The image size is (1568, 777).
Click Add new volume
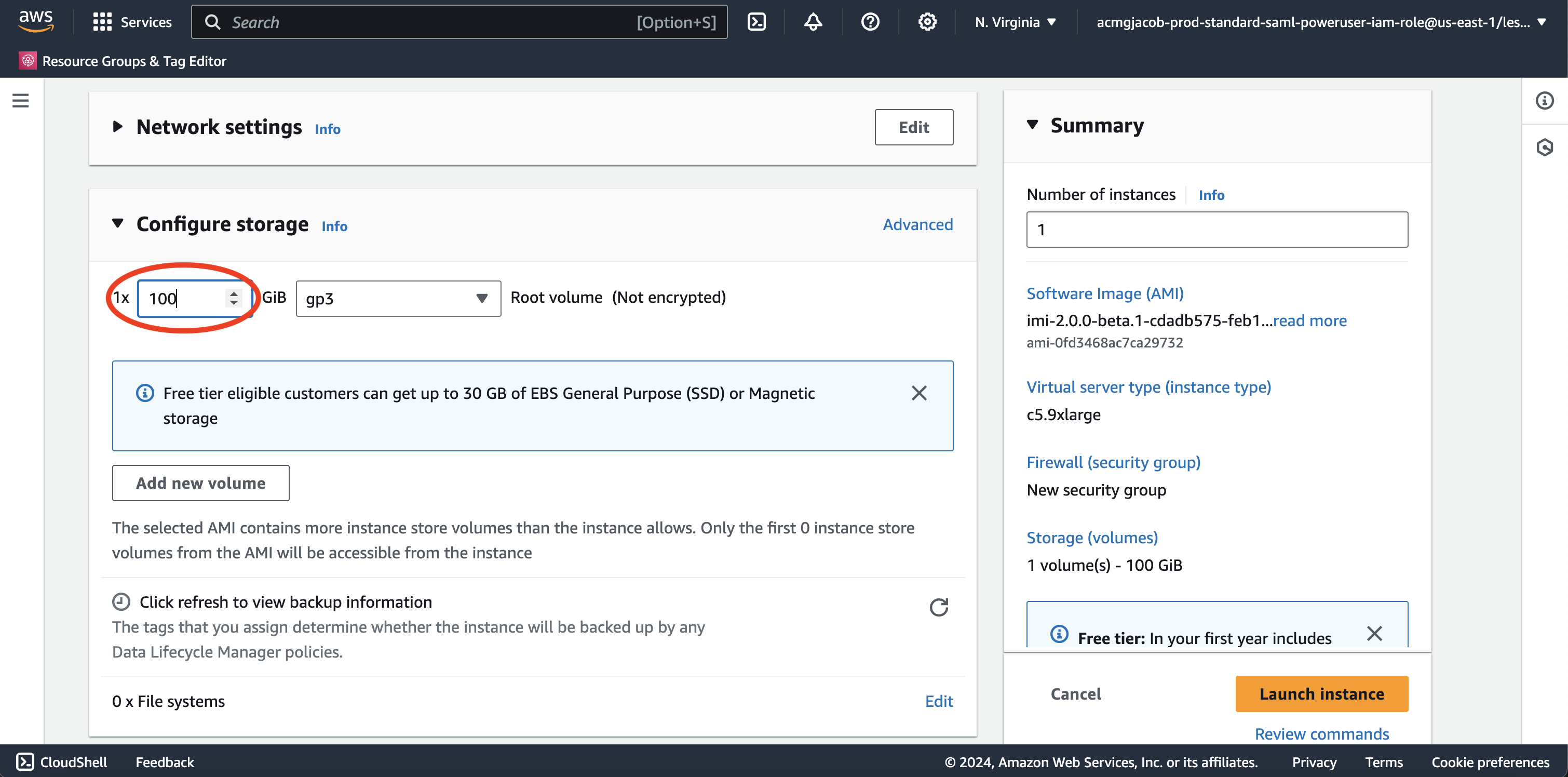(x=200, y=483)
